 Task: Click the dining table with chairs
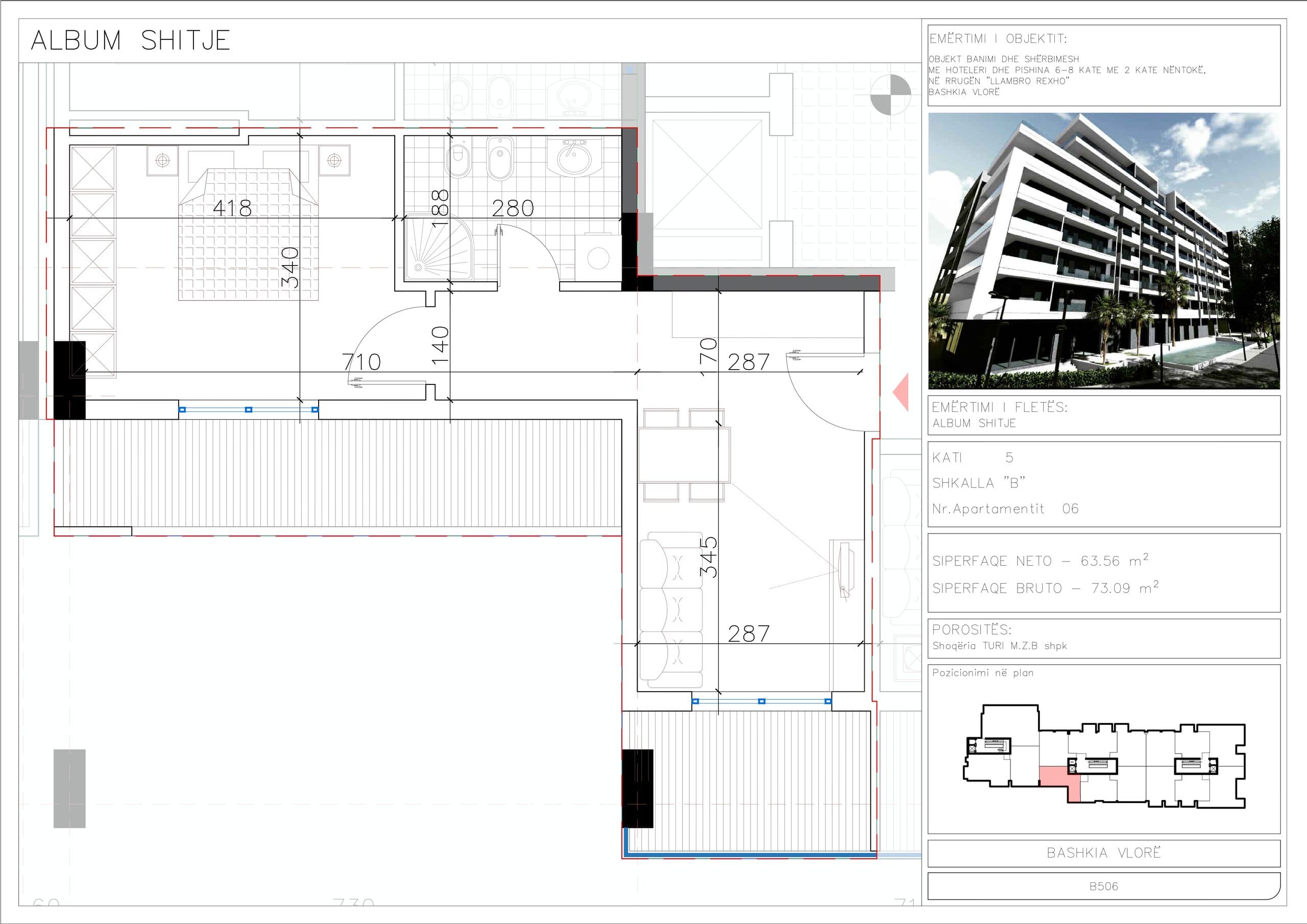click(684, 455)
